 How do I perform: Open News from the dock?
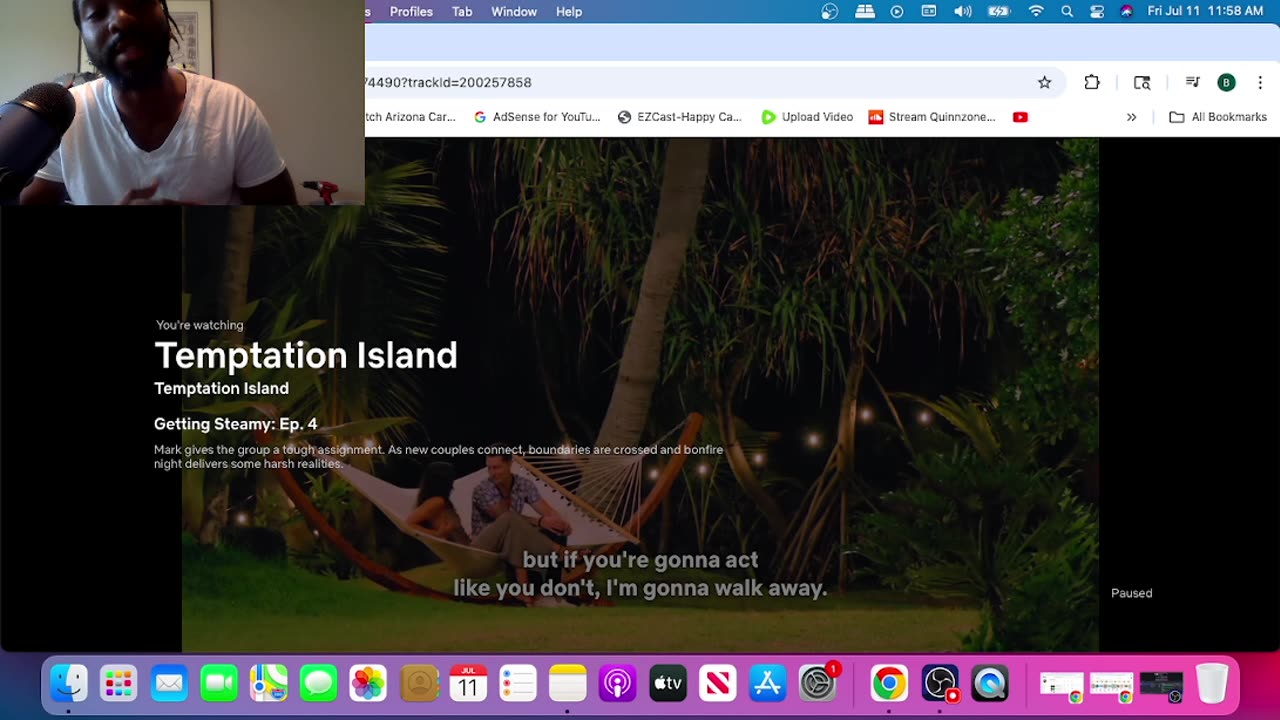pyautogui.click(x=717, y=684)
